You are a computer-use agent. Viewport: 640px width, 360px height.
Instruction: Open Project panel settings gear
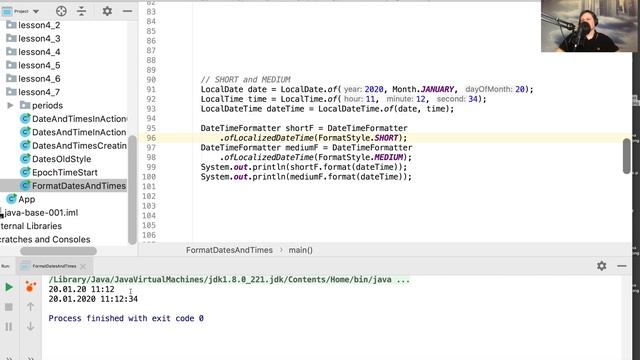[x=107, y=11]
